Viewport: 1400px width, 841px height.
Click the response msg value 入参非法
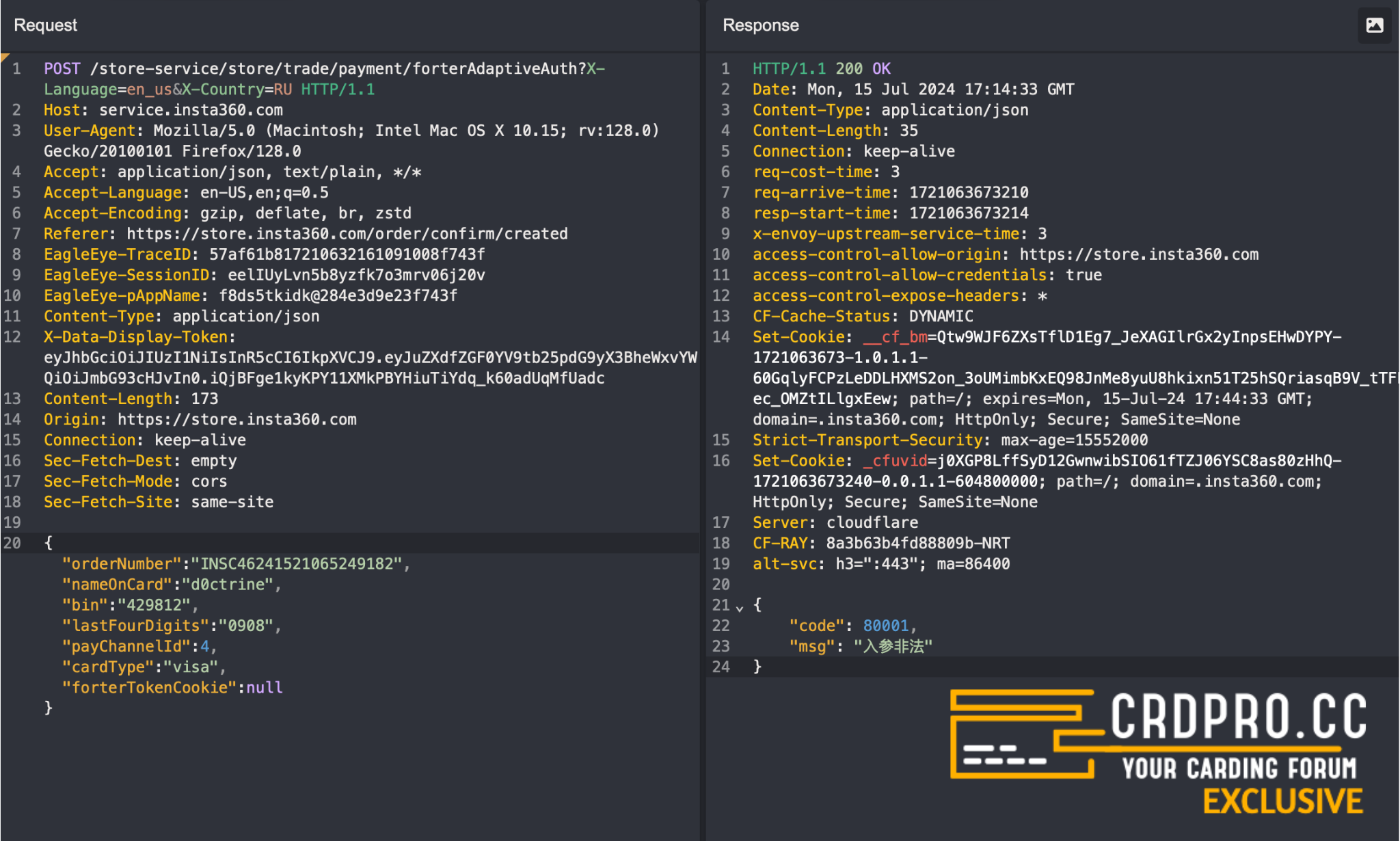pos(893,646)
